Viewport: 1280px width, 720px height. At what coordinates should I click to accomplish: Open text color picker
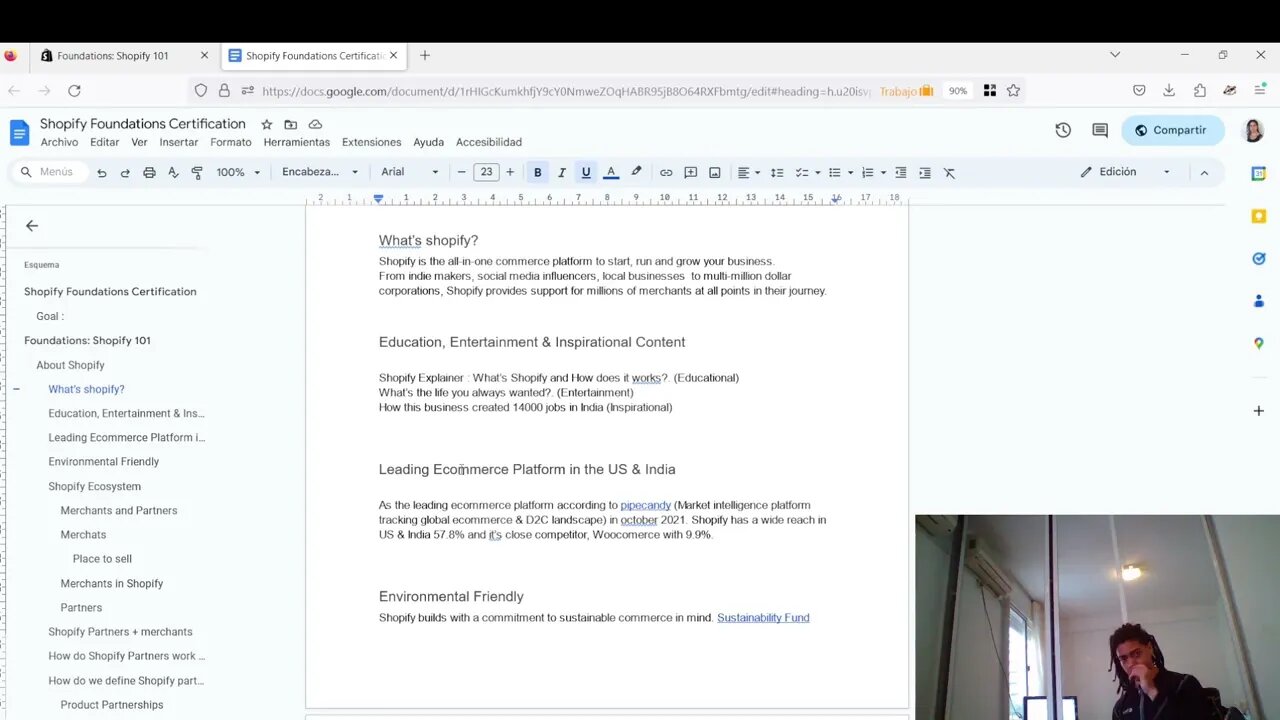611,172
